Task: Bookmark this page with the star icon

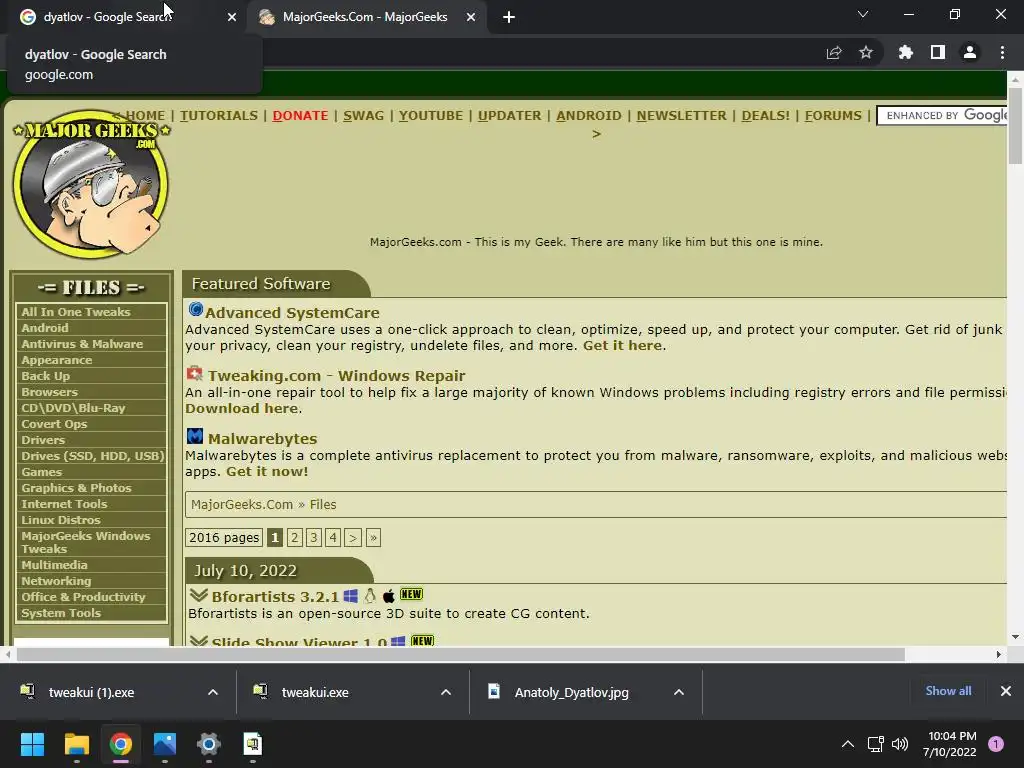Action: tap(866, 52)
